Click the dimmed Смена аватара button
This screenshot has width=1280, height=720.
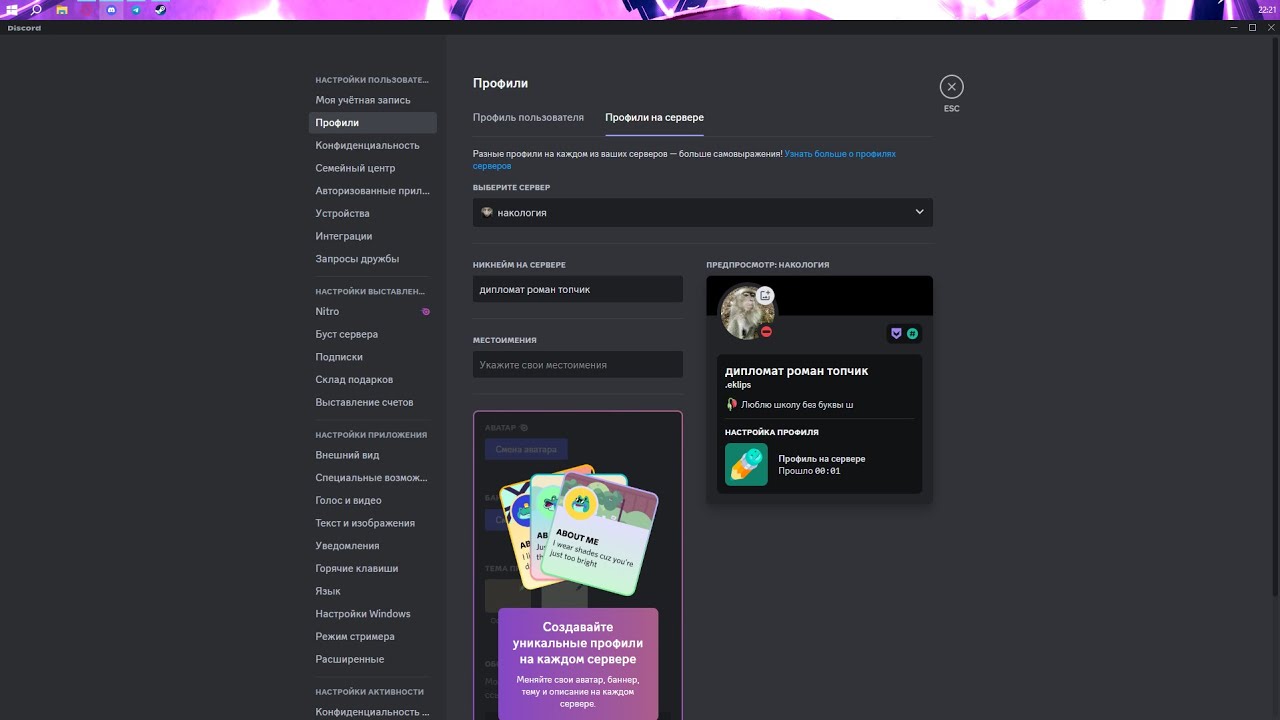coord(526,449)
